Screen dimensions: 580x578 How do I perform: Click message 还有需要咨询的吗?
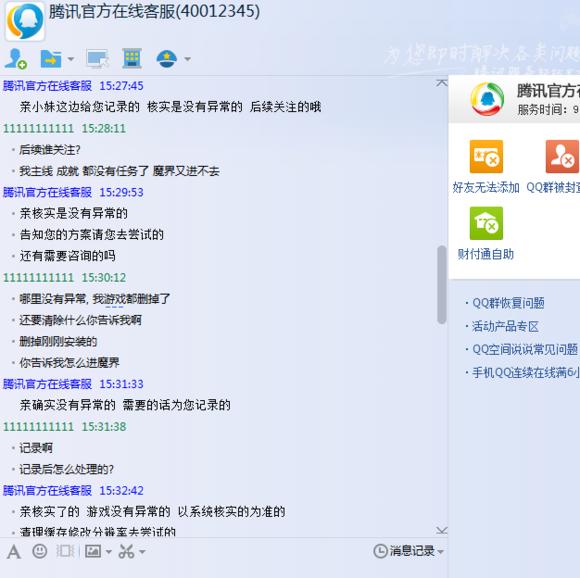pyautogui.click(x=67, y=256)
